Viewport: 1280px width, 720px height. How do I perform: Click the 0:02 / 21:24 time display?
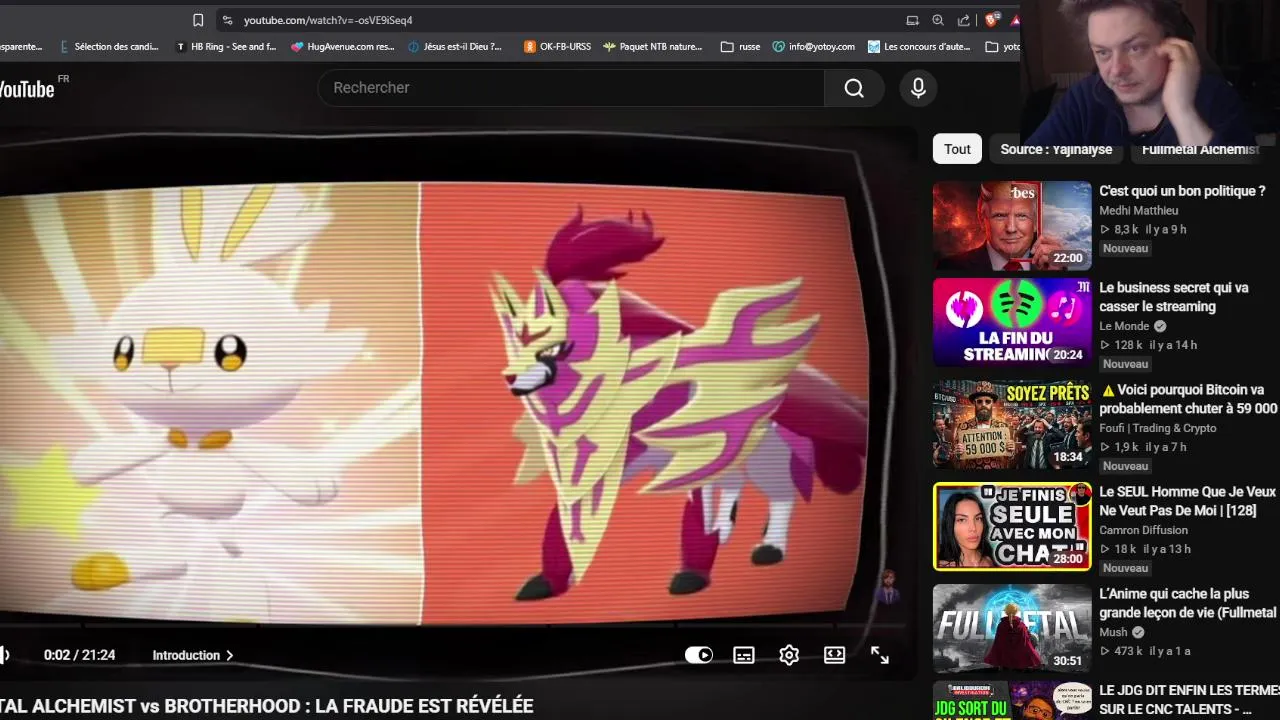79,655
